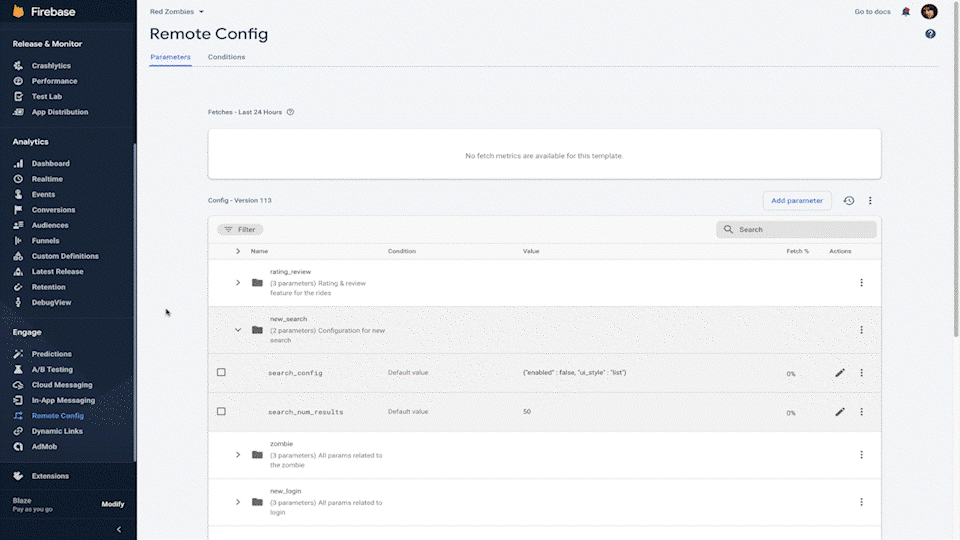Expand the zombie parameter group
Viewport: 960px width, 540px height.
tap(238, 455)
